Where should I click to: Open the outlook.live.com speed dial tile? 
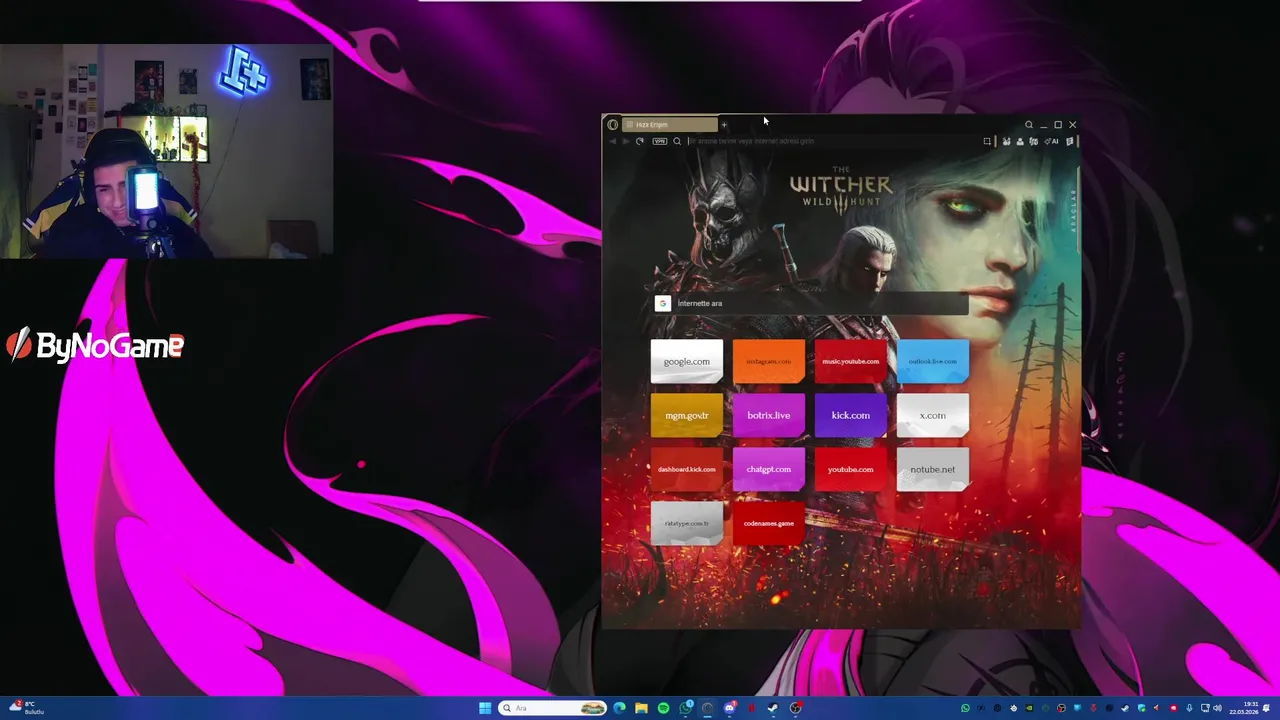(933, 361)
